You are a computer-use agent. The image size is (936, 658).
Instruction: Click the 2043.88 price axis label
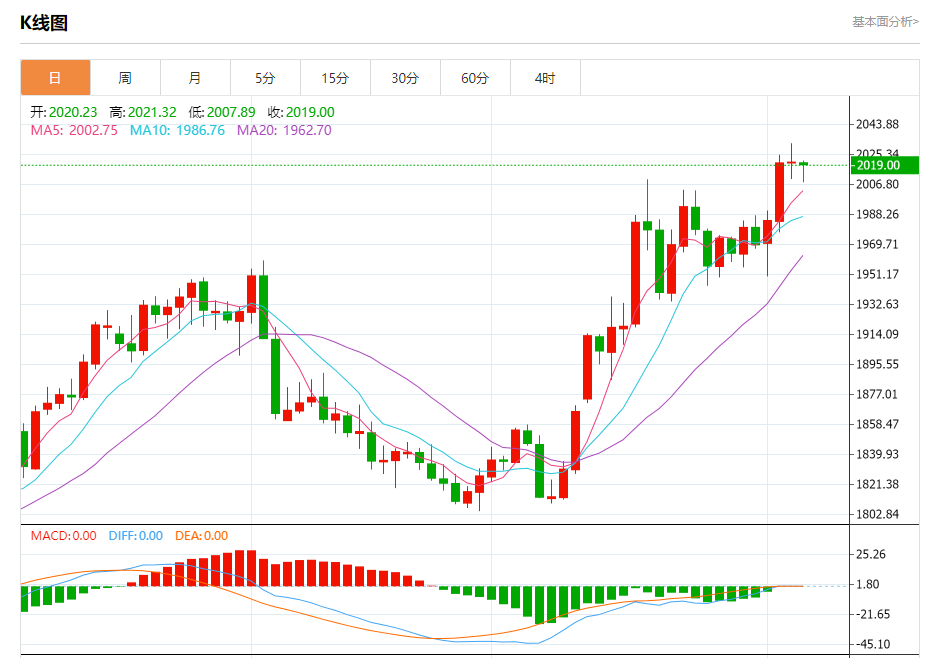[x=877, y=124]
